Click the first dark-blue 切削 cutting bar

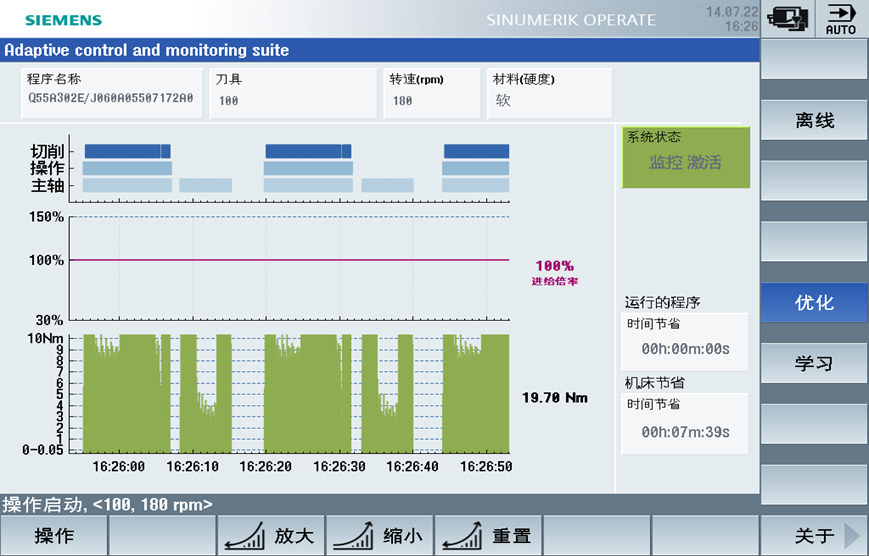pyautogui.click(x=127, y=151)
